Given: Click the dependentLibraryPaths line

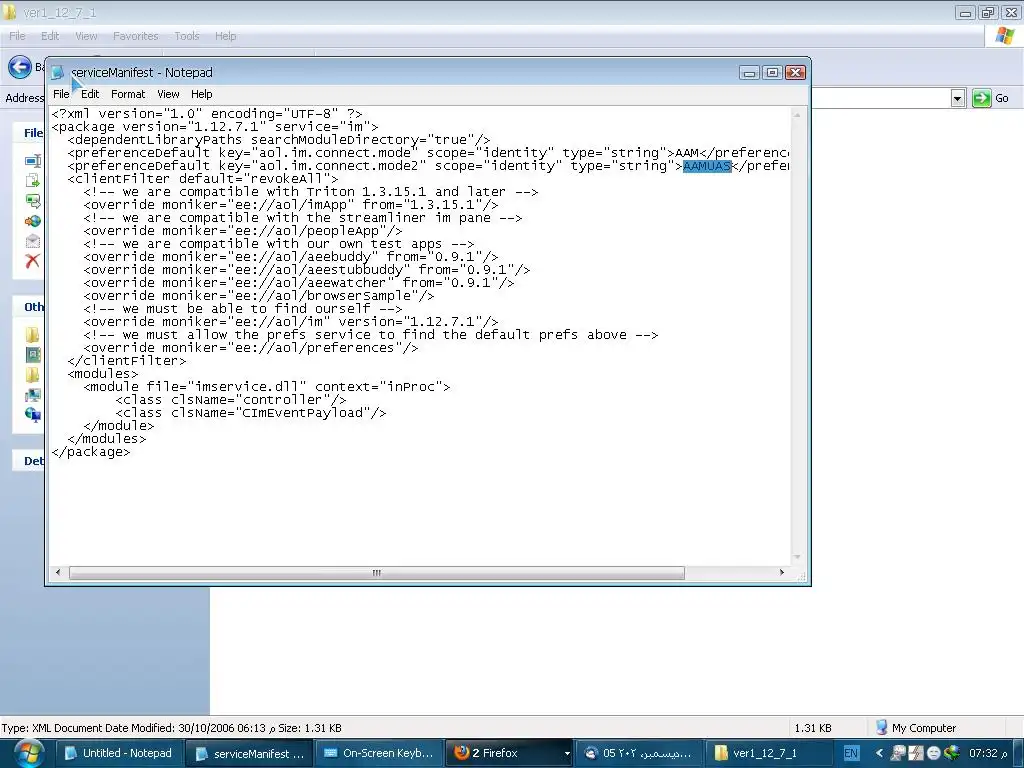Looking at the screenshot, I should (279, 140).
